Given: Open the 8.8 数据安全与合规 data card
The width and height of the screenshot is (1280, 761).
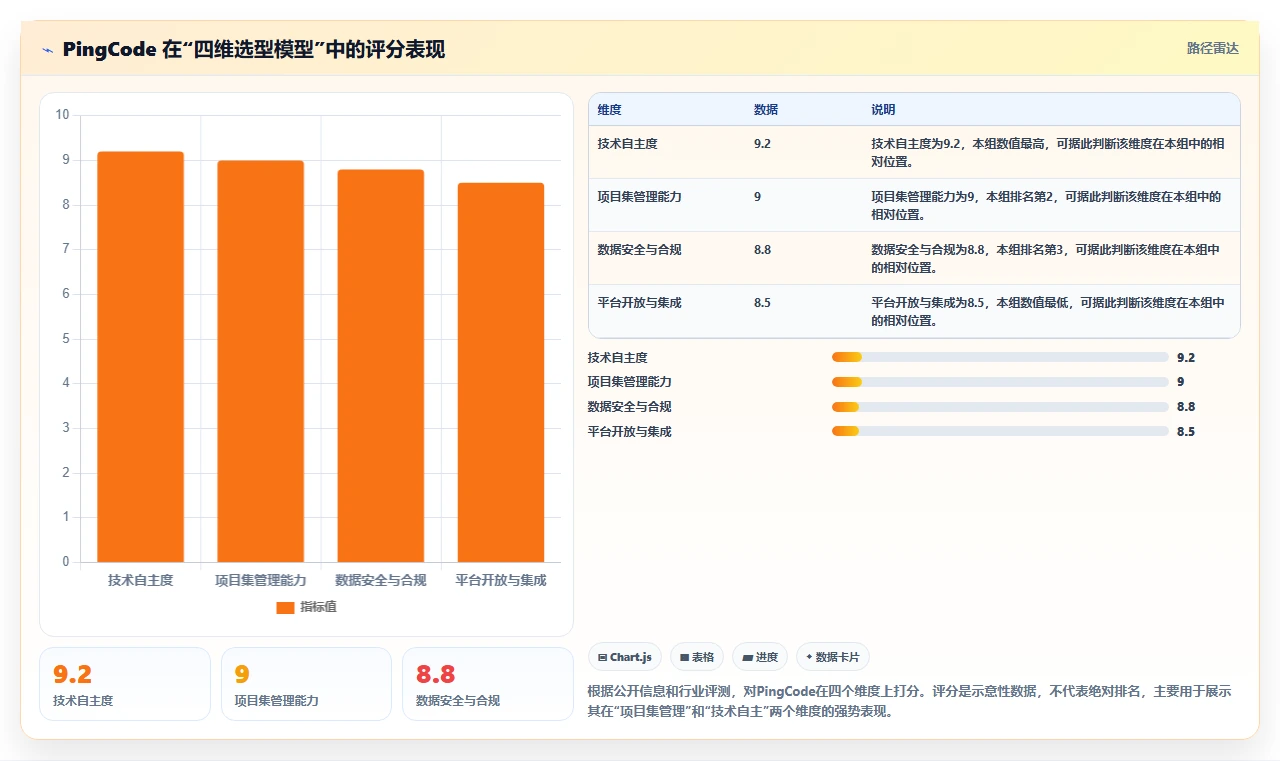Looking at the screenshot, I should pyautogui.click(x=487, y=684).
